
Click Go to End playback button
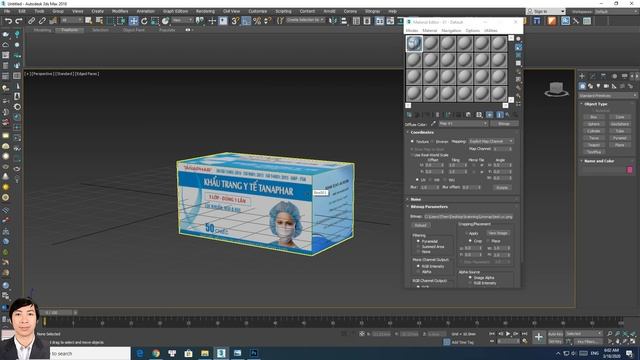524,334
